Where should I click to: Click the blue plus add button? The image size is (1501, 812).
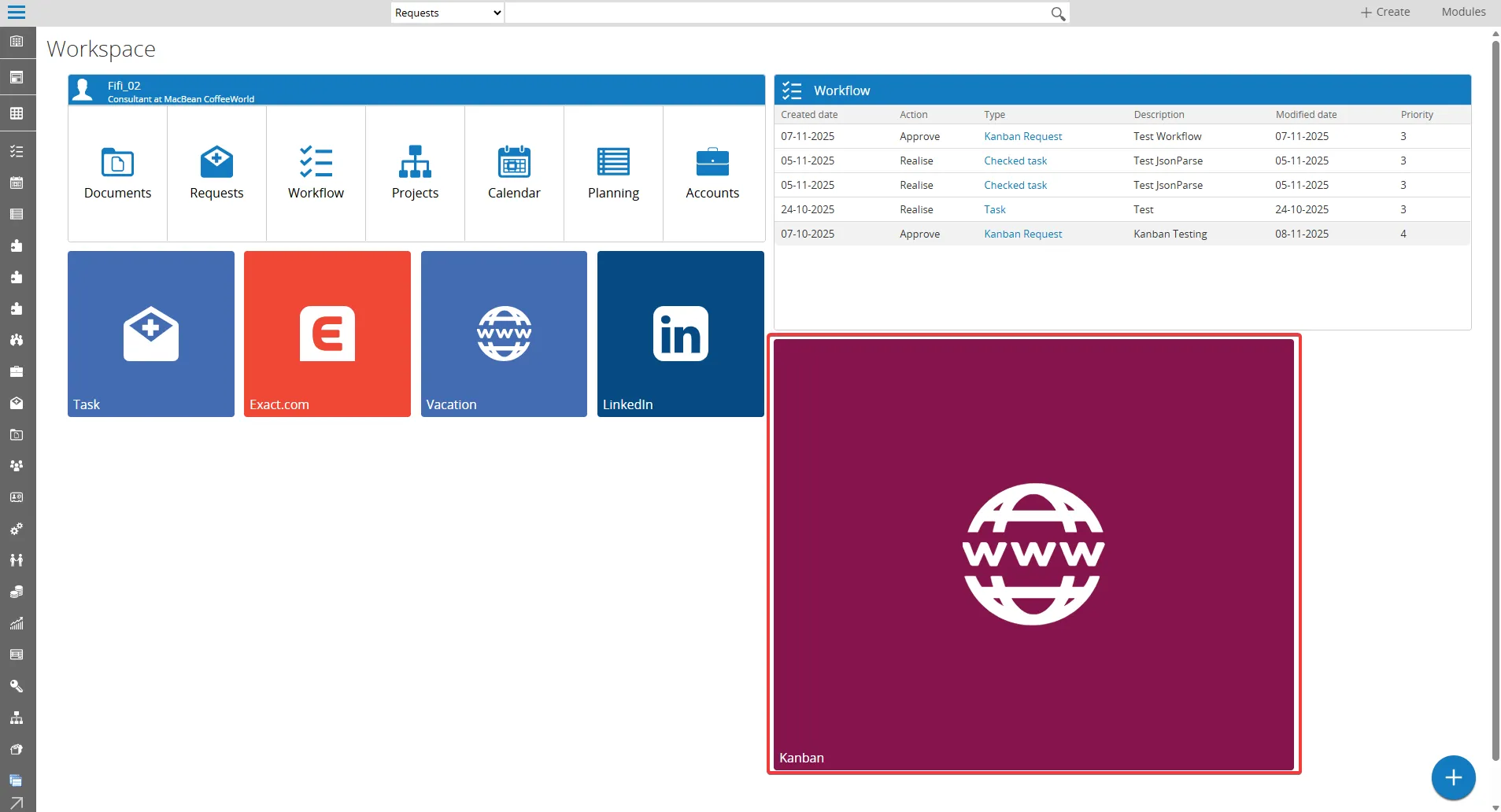pyautogui.click(x=1453, y=777)
